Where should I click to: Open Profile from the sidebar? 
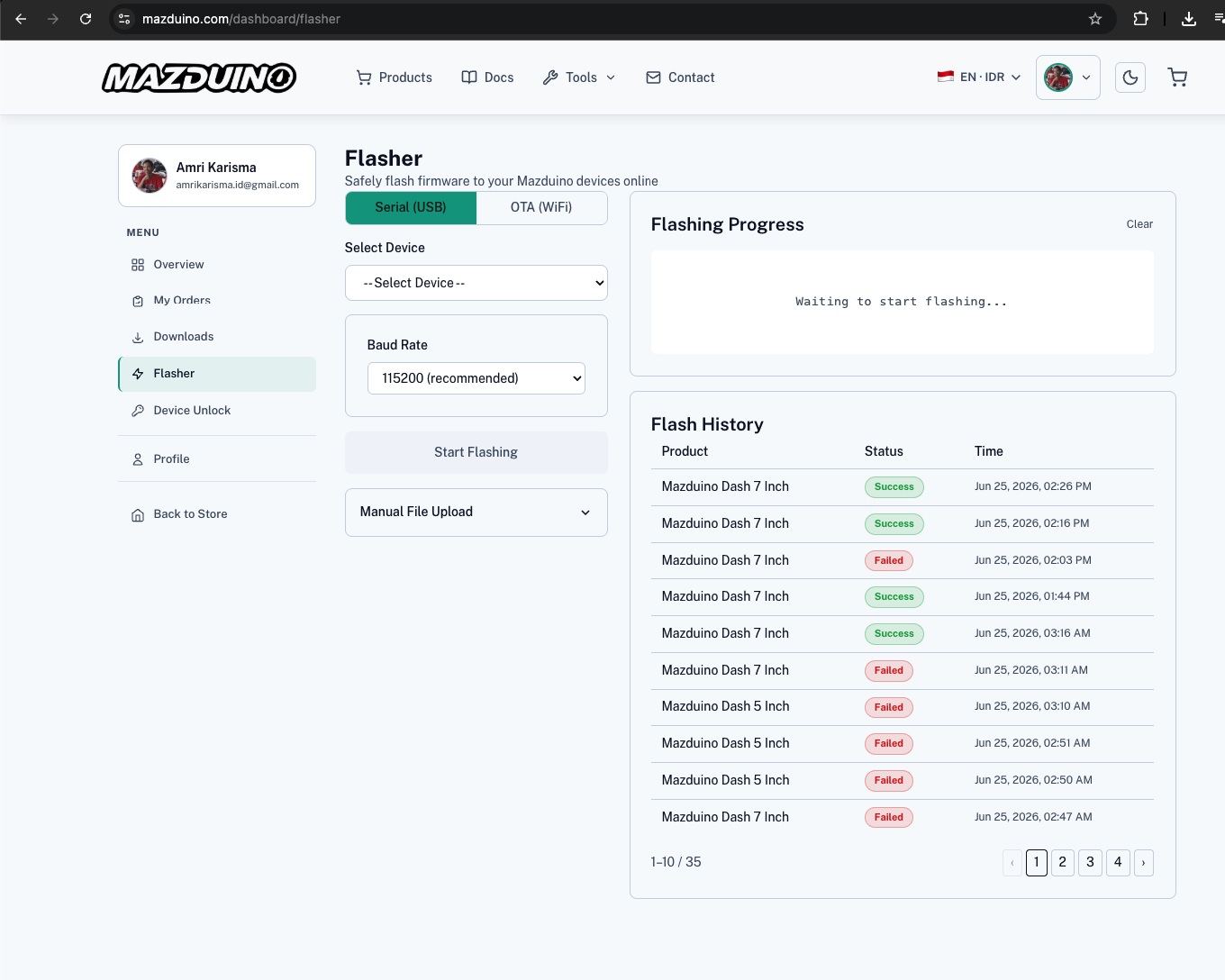click(217, 459)
